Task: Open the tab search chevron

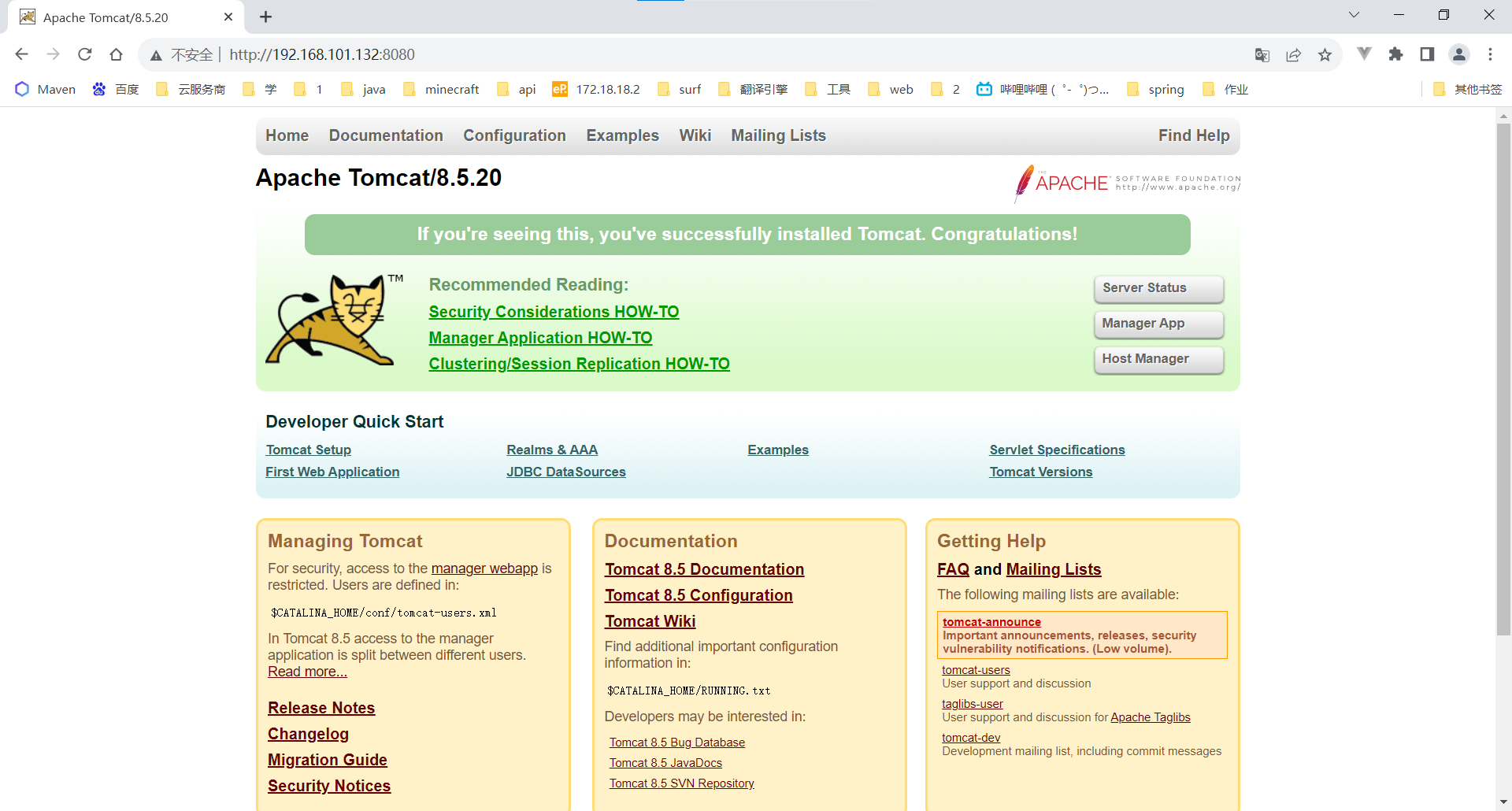Action: point(1354,14)
